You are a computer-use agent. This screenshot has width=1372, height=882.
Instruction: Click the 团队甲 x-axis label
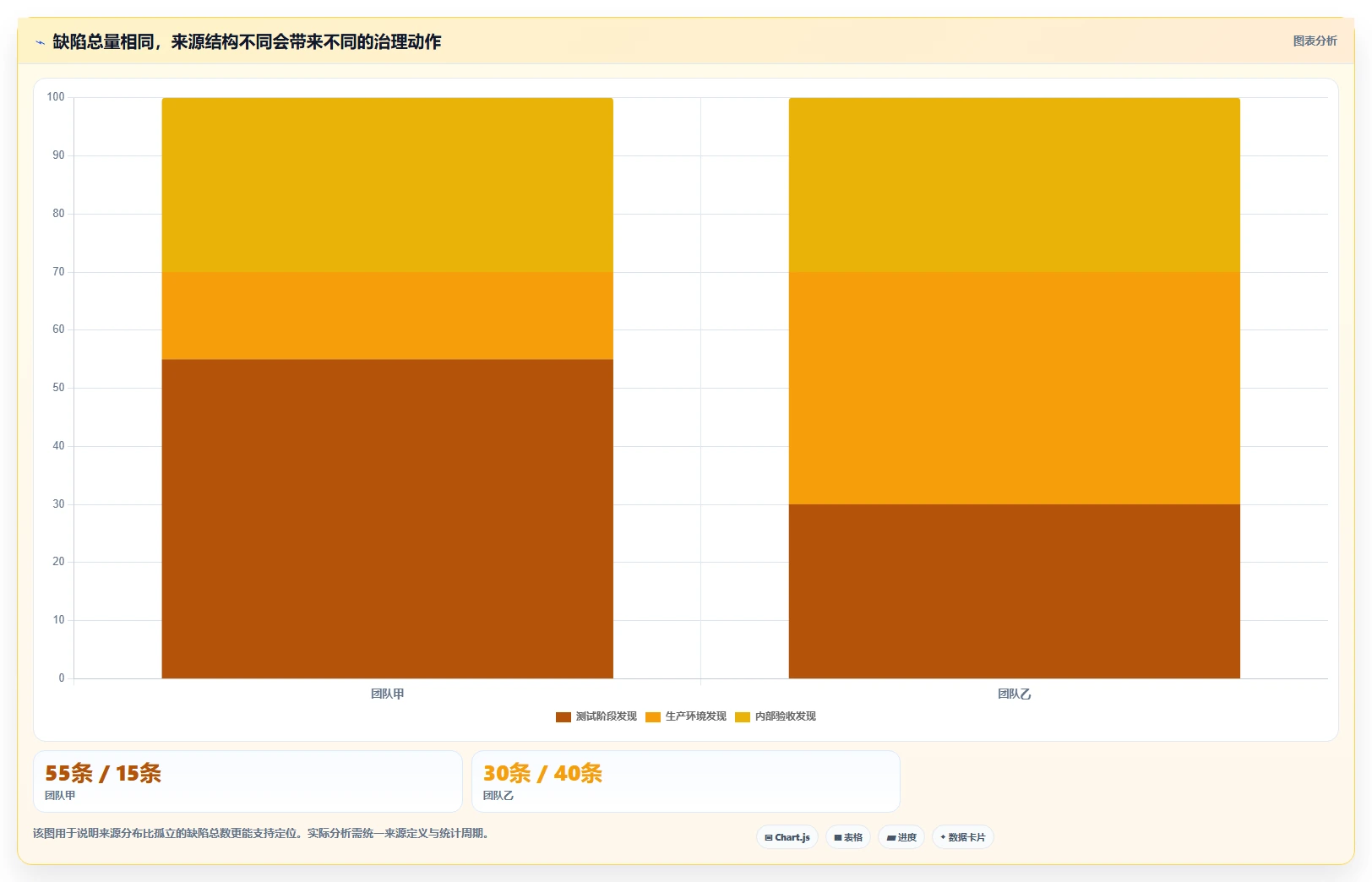click(x=387, y=694)
